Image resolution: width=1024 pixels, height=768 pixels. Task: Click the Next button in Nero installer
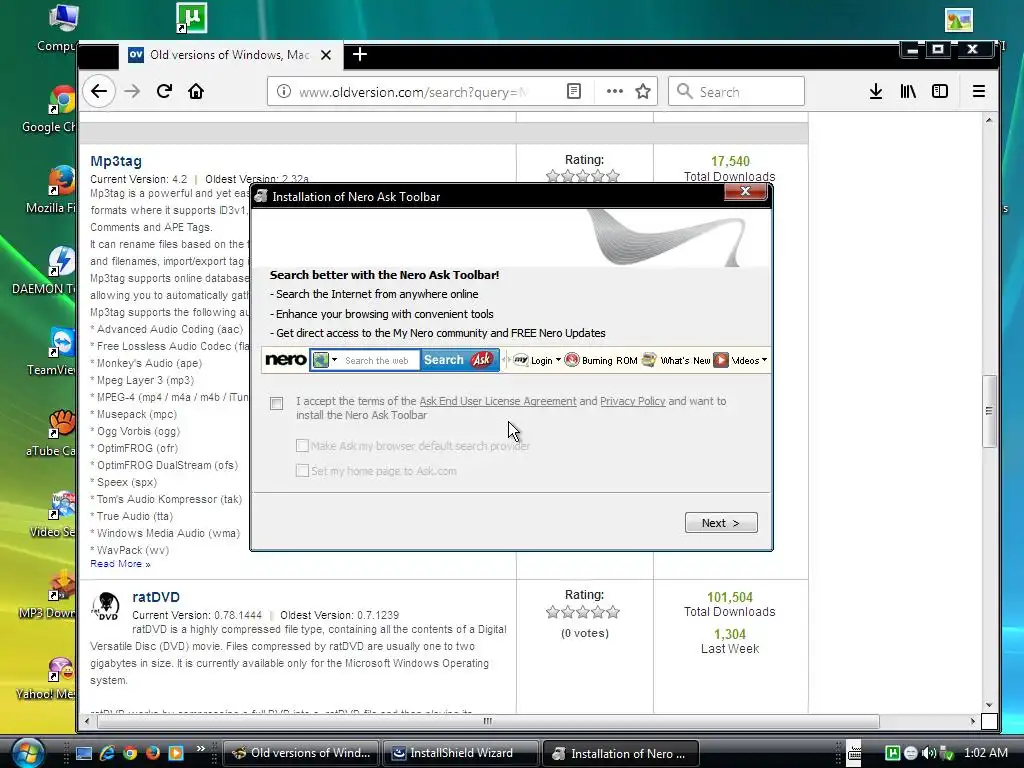pyautogui.click(x=721, y=522)
